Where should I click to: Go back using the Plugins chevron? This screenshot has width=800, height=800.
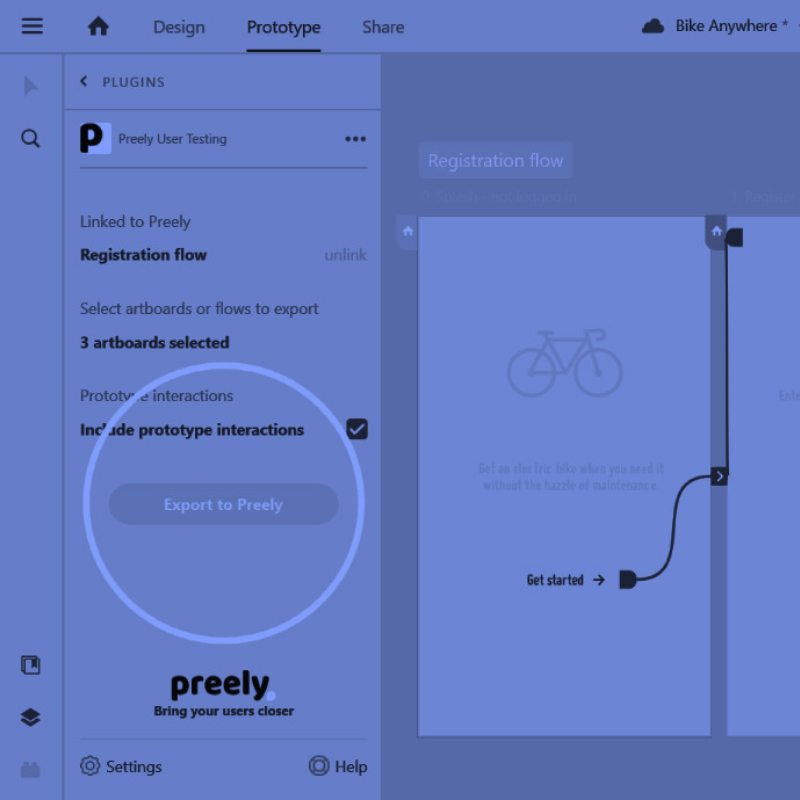coord(84,81)
